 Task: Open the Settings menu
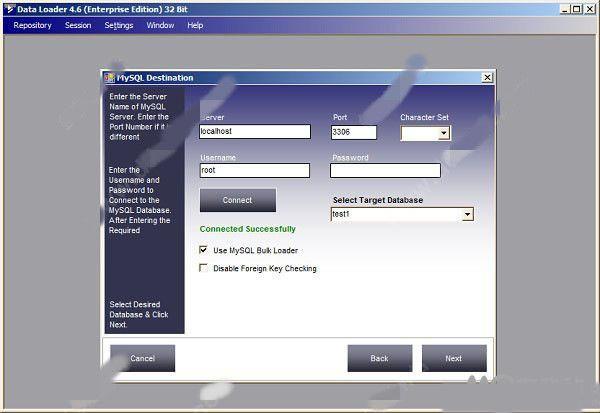click(118, 25)
